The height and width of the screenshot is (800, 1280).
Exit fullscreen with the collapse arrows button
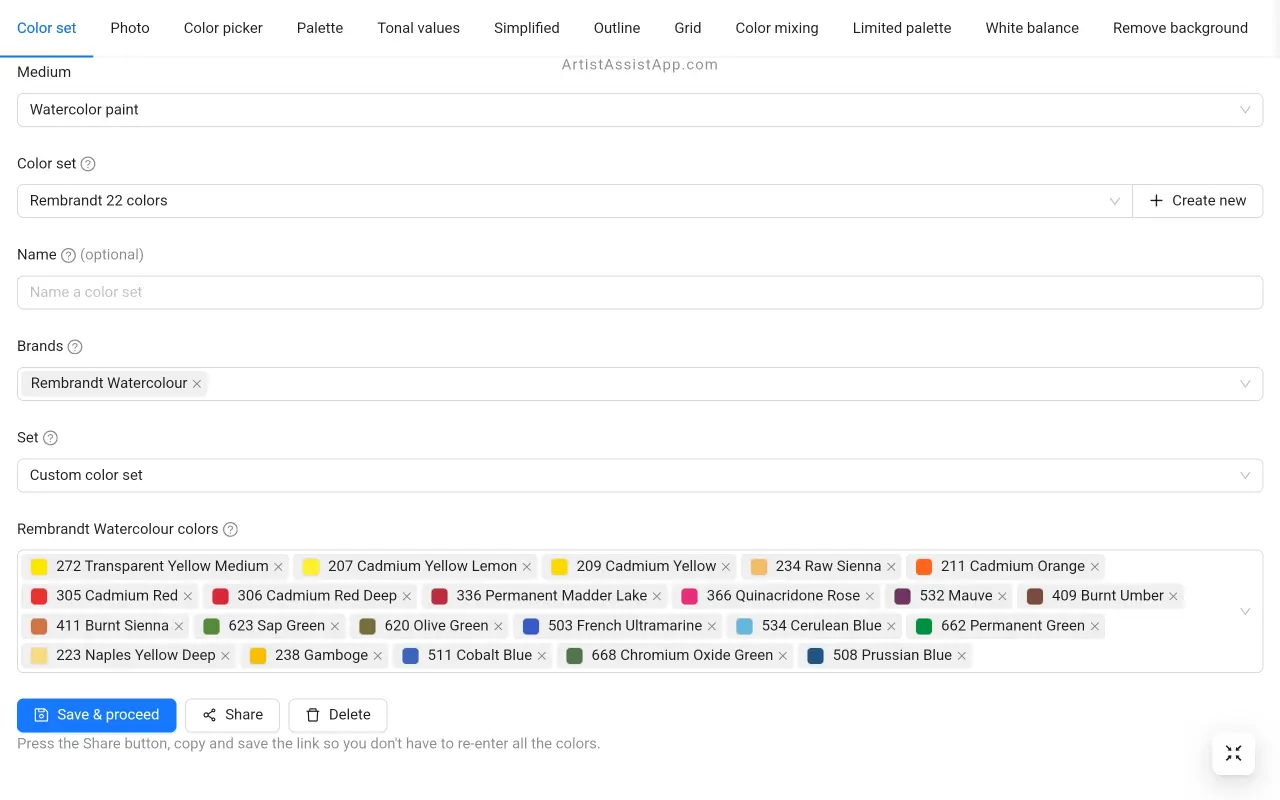pos(1233,753)
